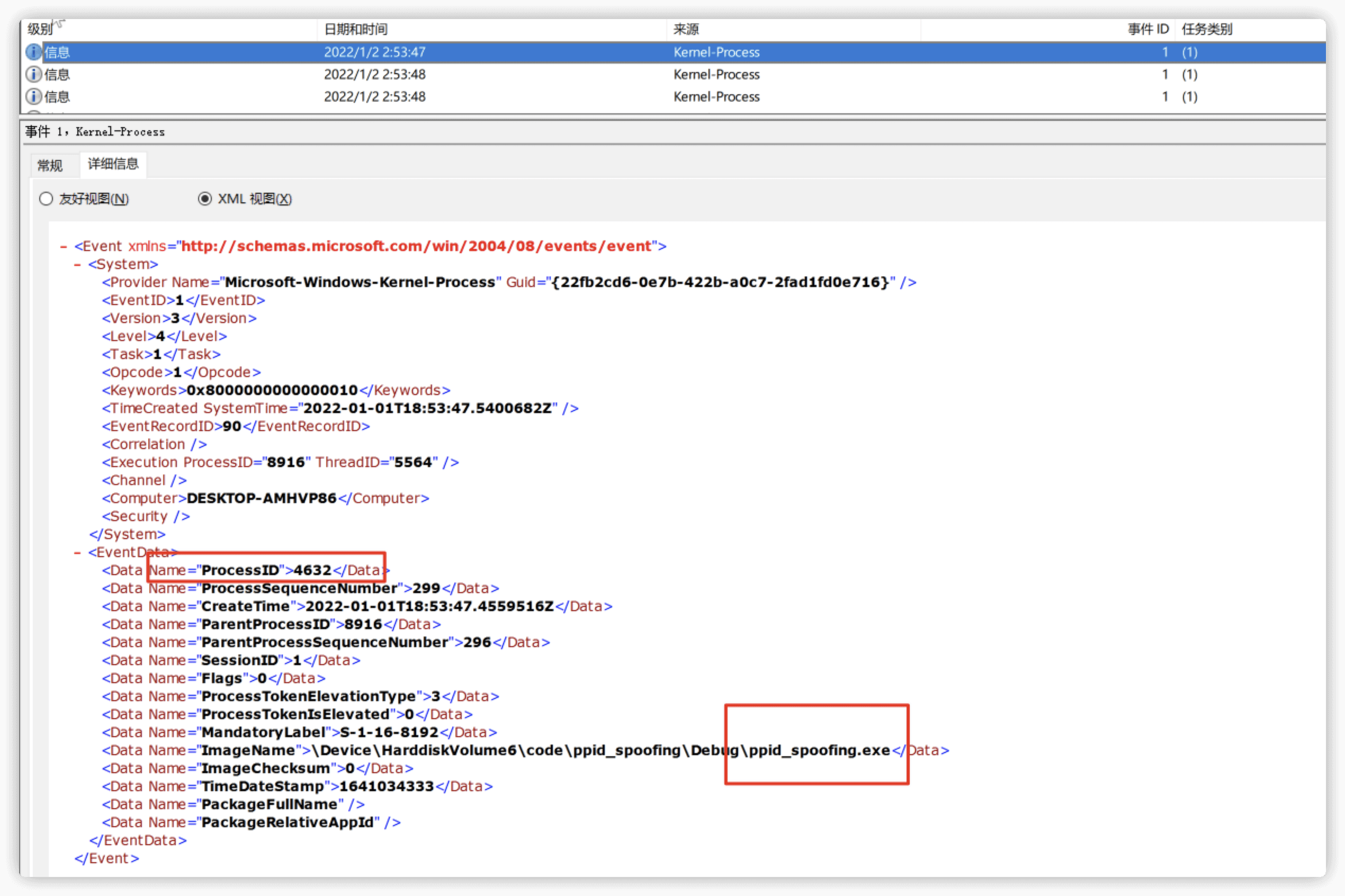Click the ppid_spoofing.exe image name text
This screenshot has height=896, width=1345.
(819, 750)
